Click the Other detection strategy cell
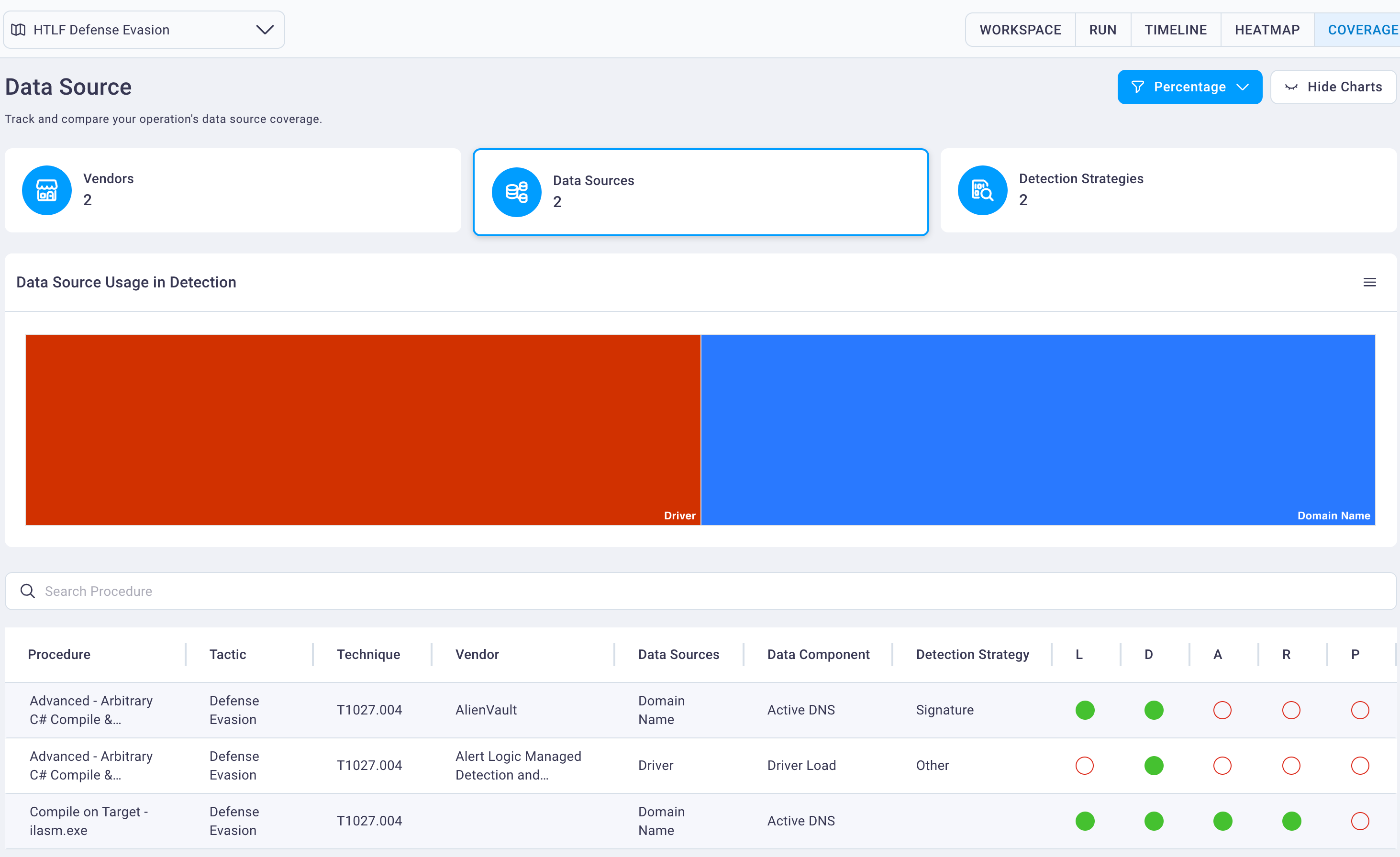Image resolution: width=1400 pixels, height=857 pixels. click(933, 766)
